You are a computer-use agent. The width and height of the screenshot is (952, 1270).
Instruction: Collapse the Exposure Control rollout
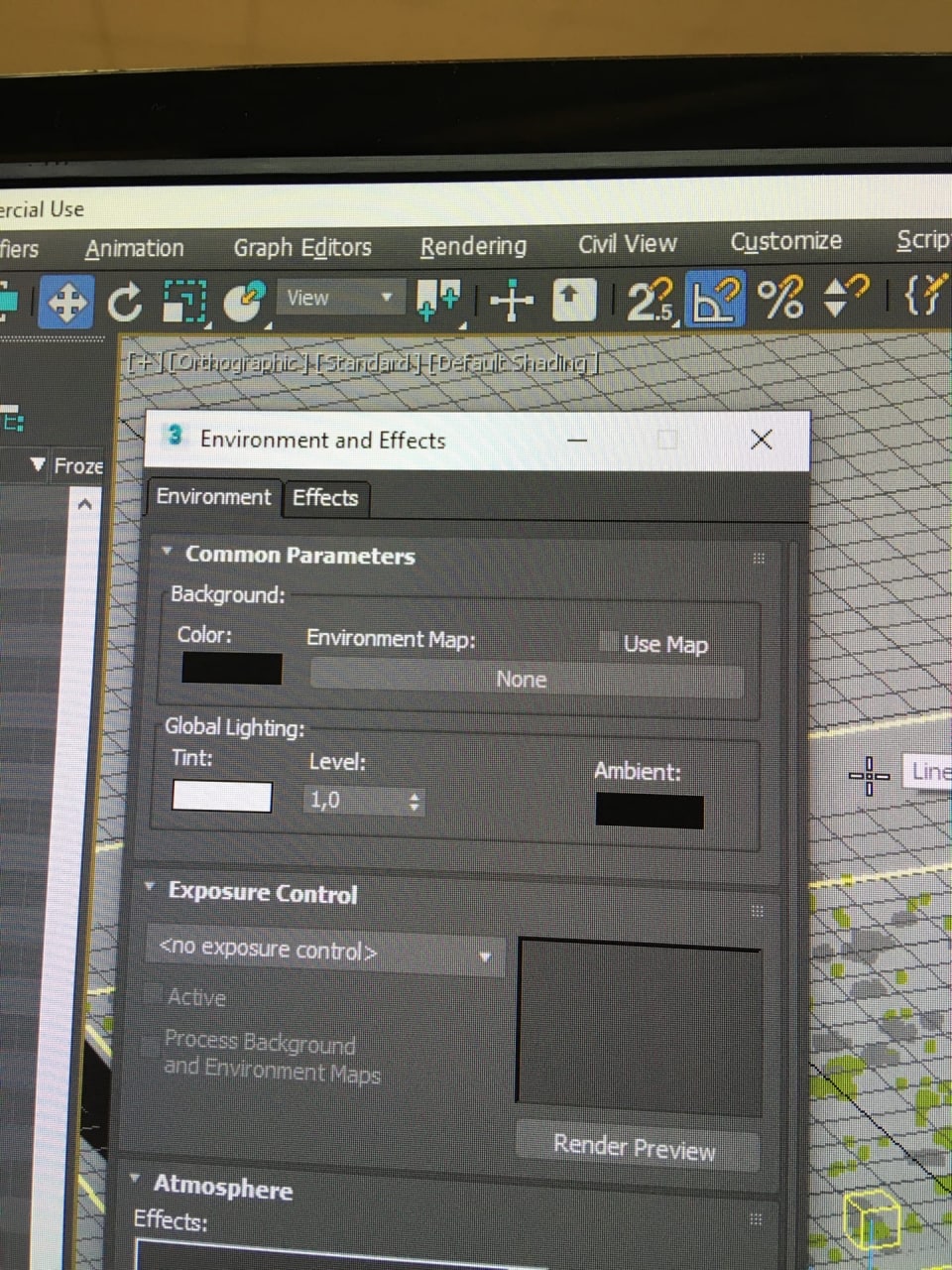149,886
